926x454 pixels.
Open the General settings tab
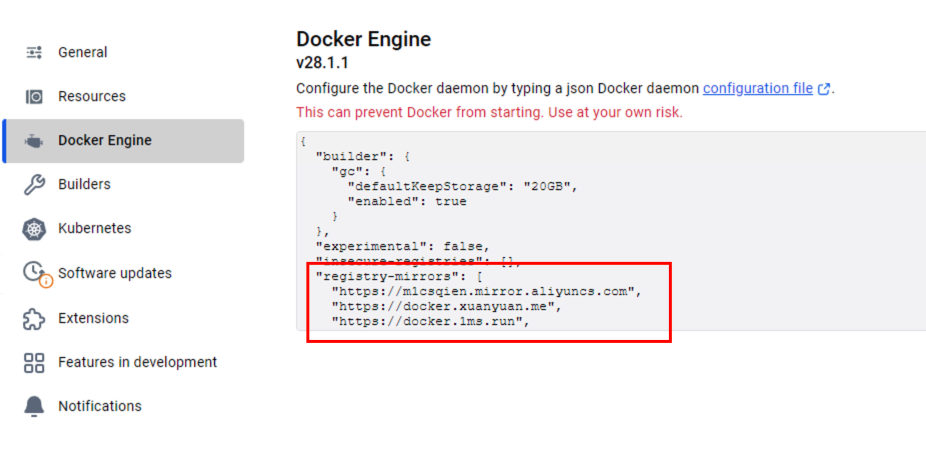click(x=83, y=52)
